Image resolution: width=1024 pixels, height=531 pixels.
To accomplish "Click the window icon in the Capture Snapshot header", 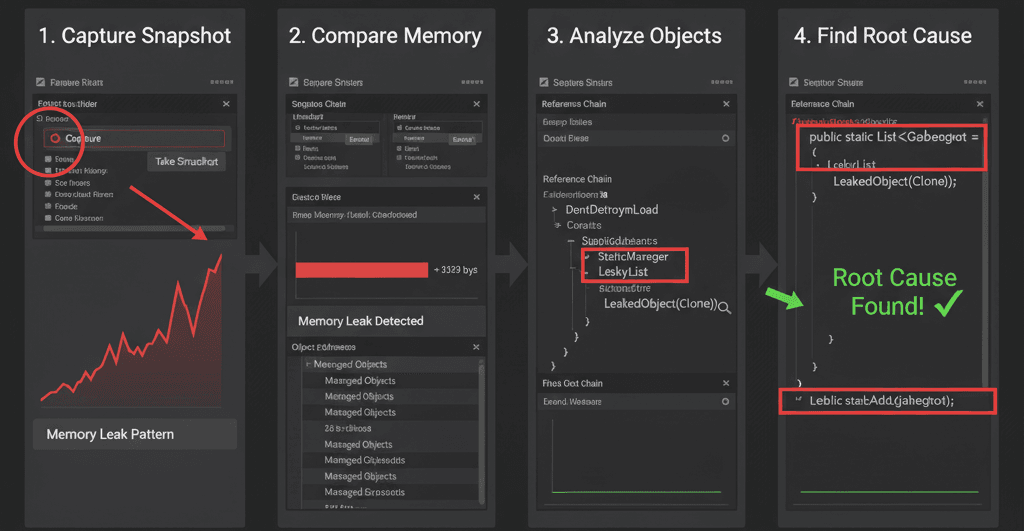I will [x=40, y=82].
